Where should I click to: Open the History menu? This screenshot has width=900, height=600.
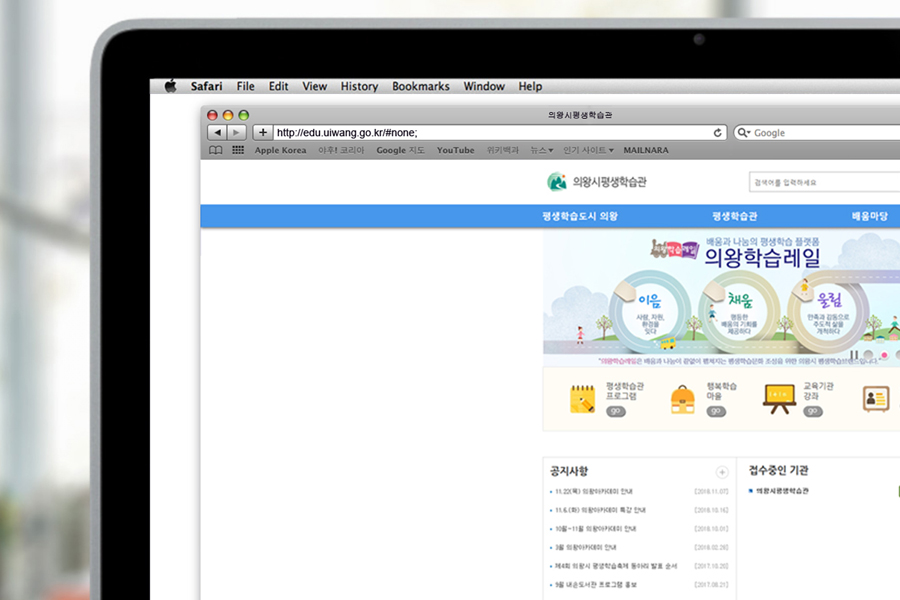(359, 87)
